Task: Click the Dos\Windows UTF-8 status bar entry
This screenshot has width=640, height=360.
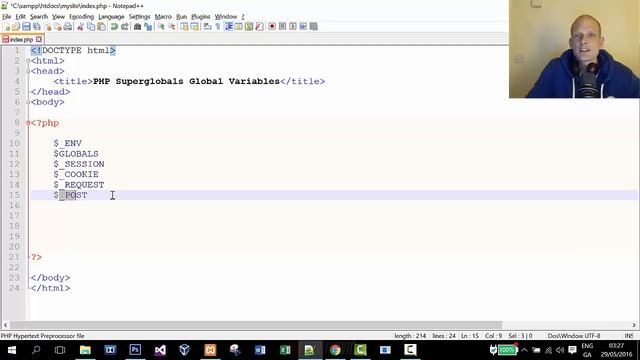Action: (574, 336)
